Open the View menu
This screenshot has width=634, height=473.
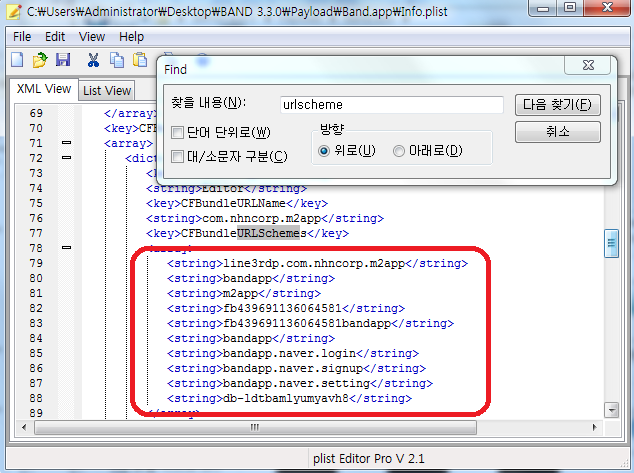click(x=92, y=37)
